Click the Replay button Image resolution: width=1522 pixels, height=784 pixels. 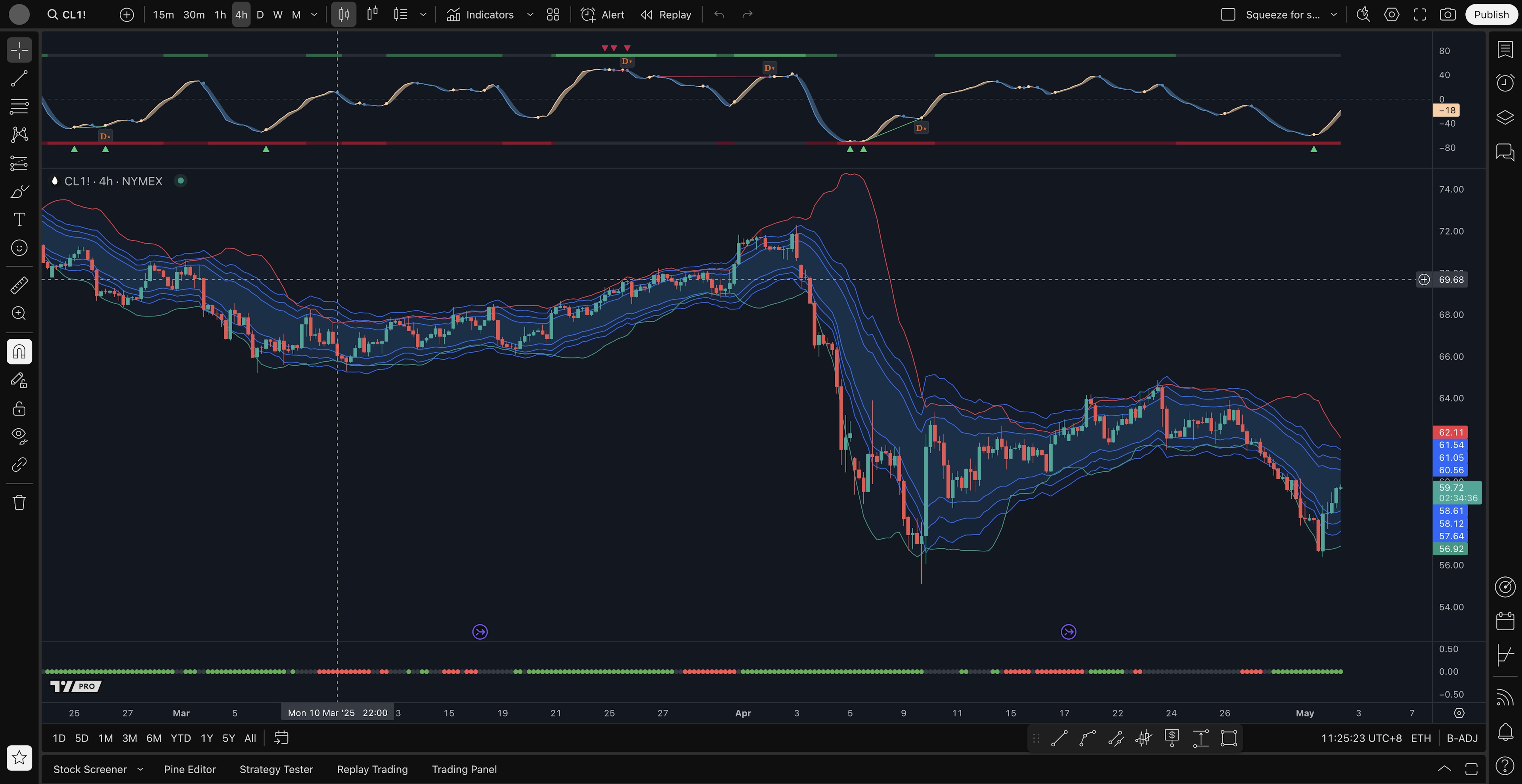[x=666, y=15]
